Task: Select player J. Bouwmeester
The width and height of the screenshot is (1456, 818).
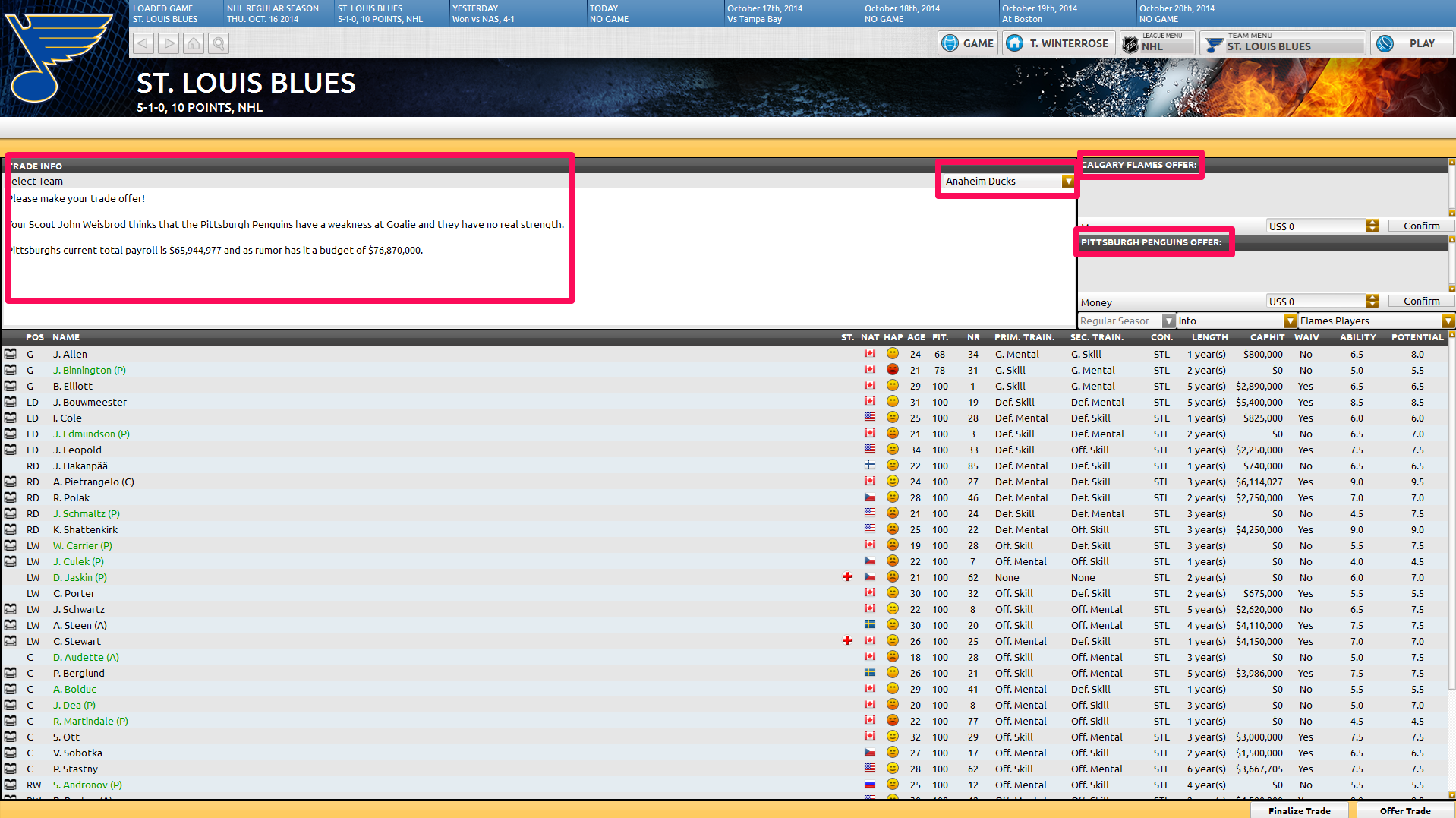Action: 90,403
